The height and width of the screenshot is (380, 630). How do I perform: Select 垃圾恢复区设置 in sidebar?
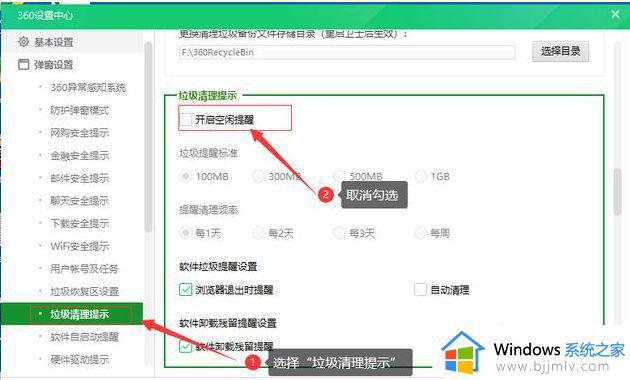coord(84,291)
